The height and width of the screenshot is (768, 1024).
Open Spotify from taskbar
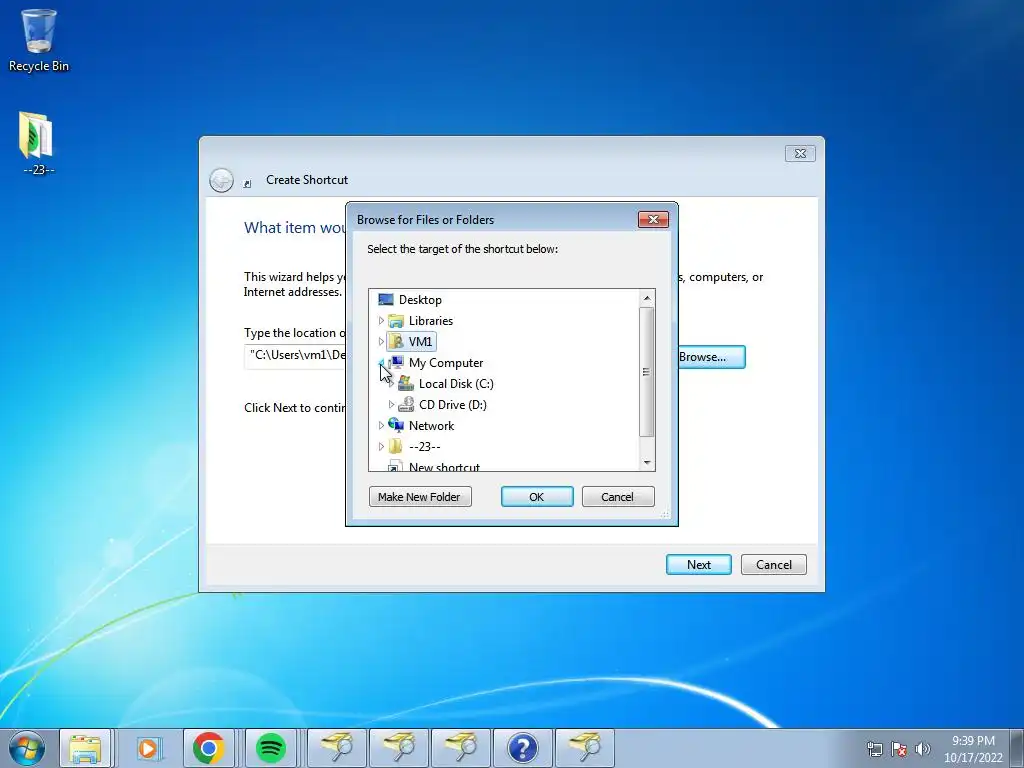coord(270,748)
